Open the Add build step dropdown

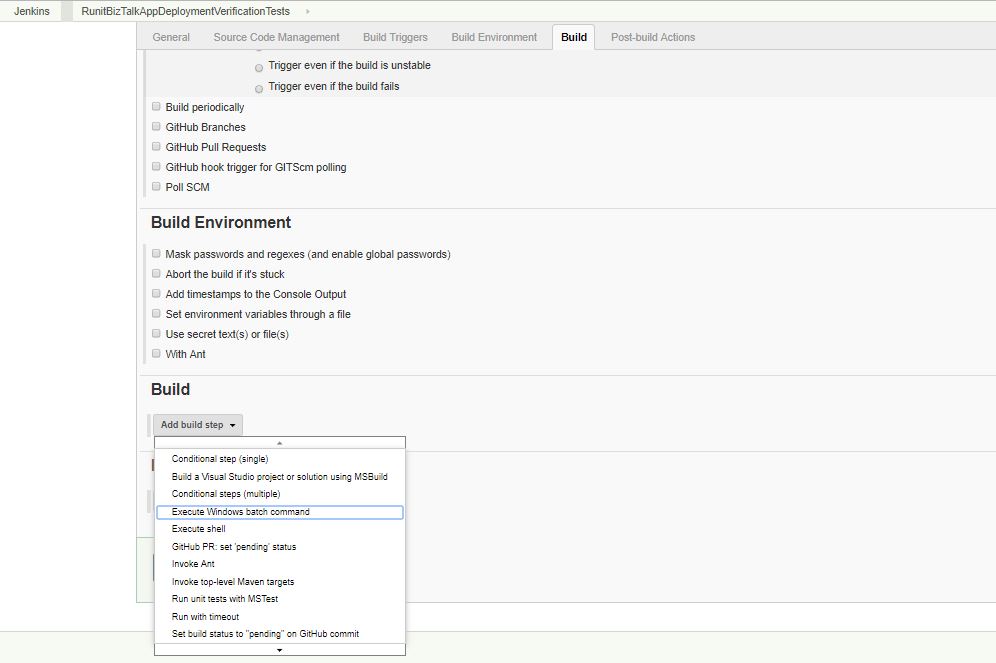click(x=198, y=425)
